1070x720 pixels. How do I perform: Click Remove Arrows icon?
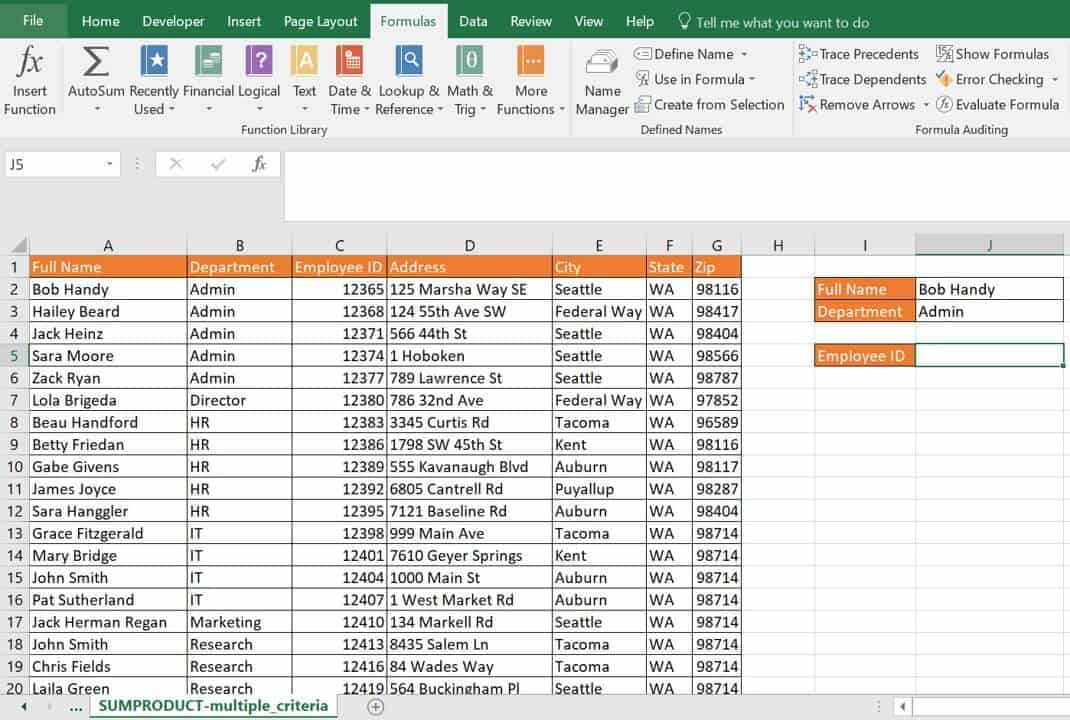click(x=808, y=104)
